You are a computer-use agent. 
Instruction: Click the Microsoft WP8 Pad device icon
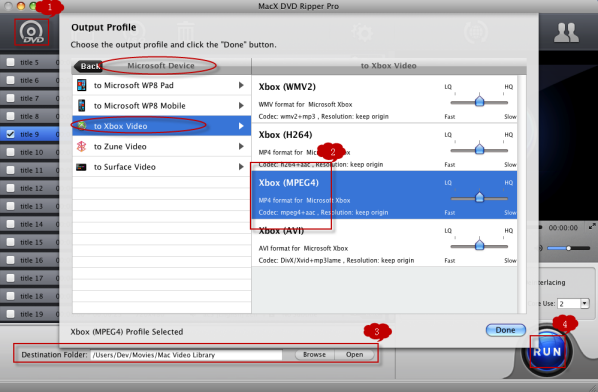(81, 85)
